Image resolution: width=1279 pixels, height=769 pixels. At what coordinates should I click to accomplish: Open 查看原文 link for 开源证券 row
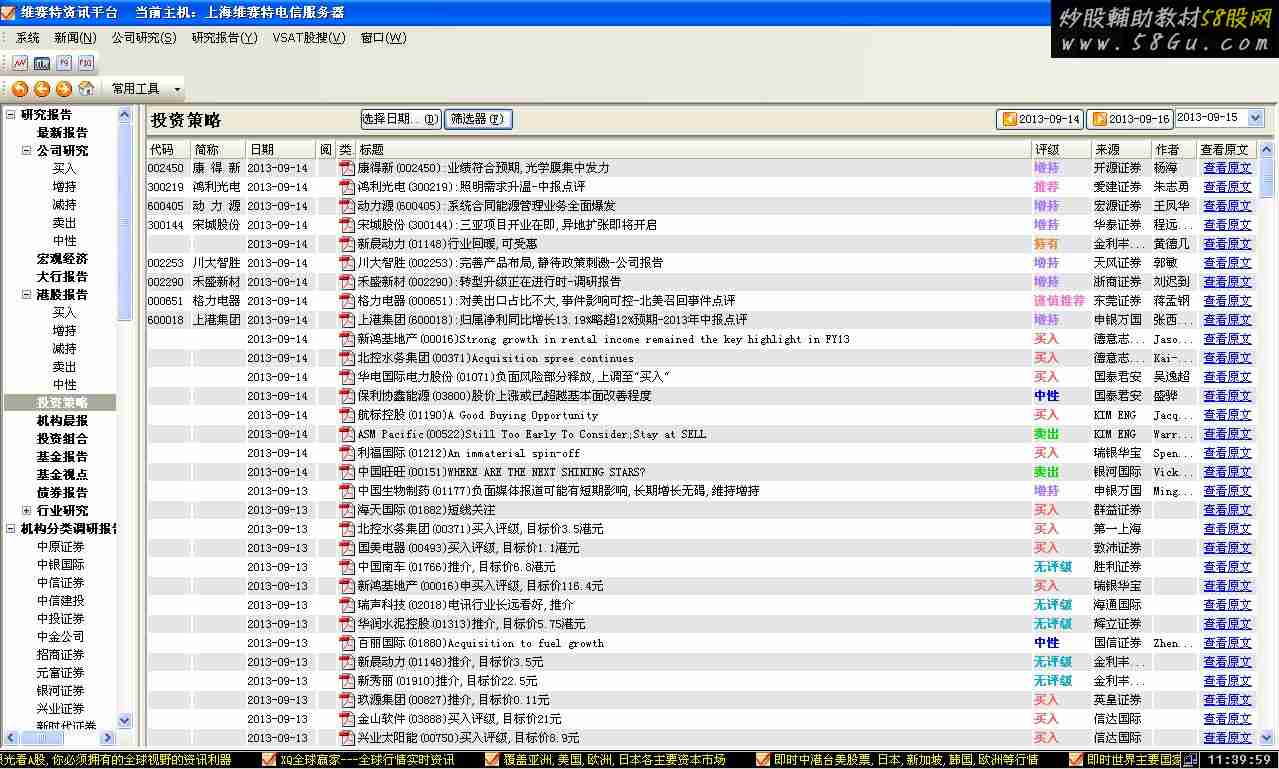(x=1227, y=168)
